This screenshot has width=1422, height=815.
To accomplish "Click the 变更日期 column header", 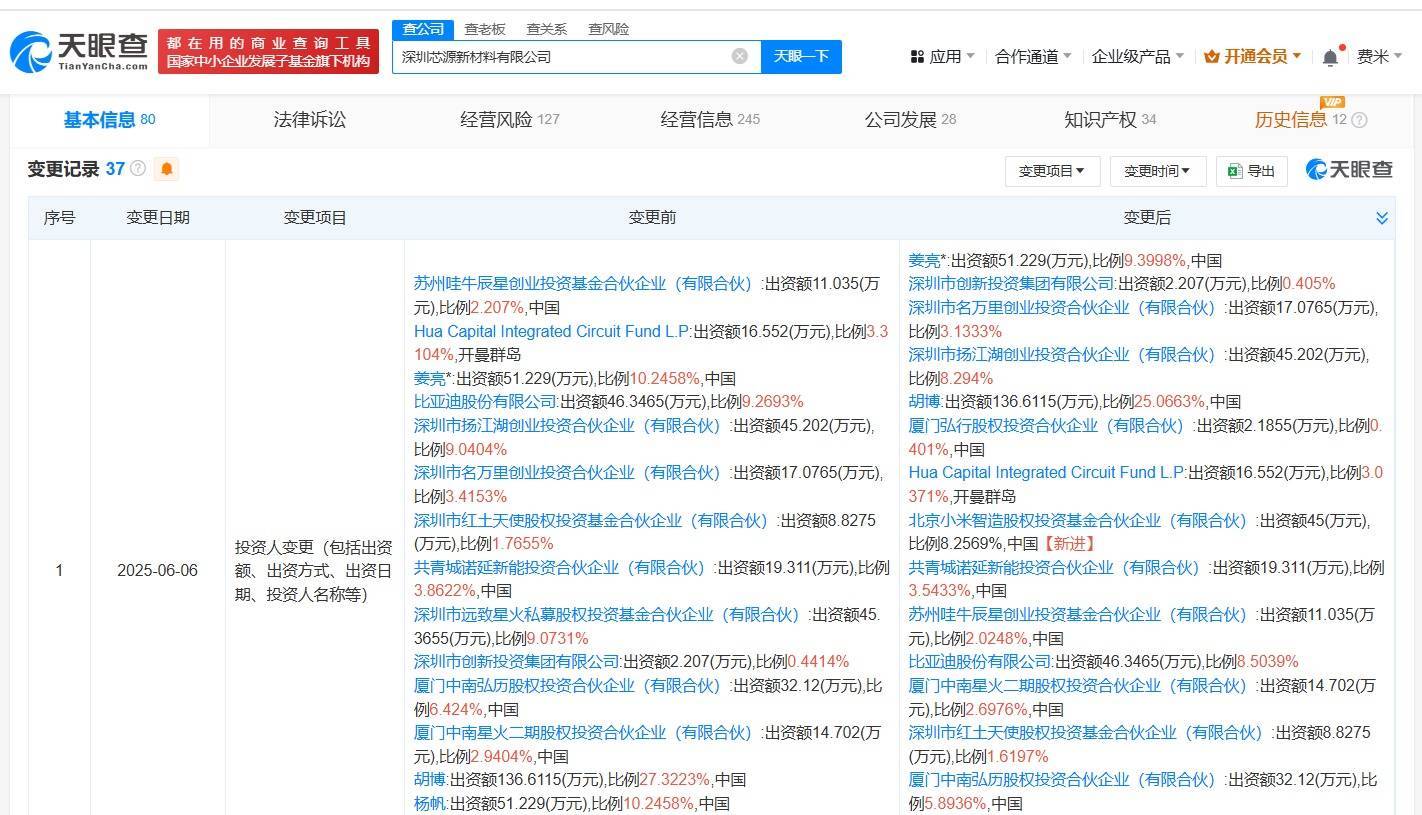I will click(157, 217).
